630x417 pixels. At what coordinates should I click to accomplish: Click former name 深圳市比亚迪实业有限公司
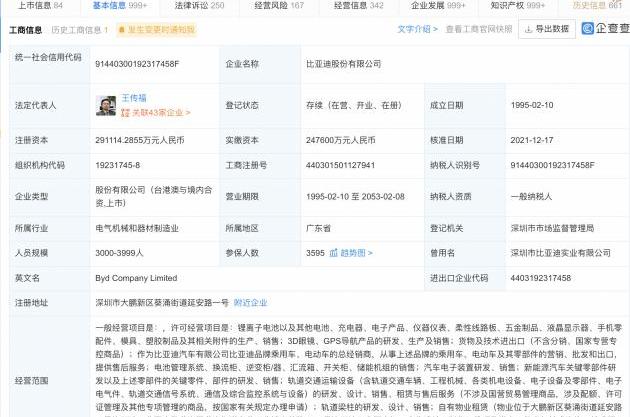pyautogui.click(x=560, y=253)
